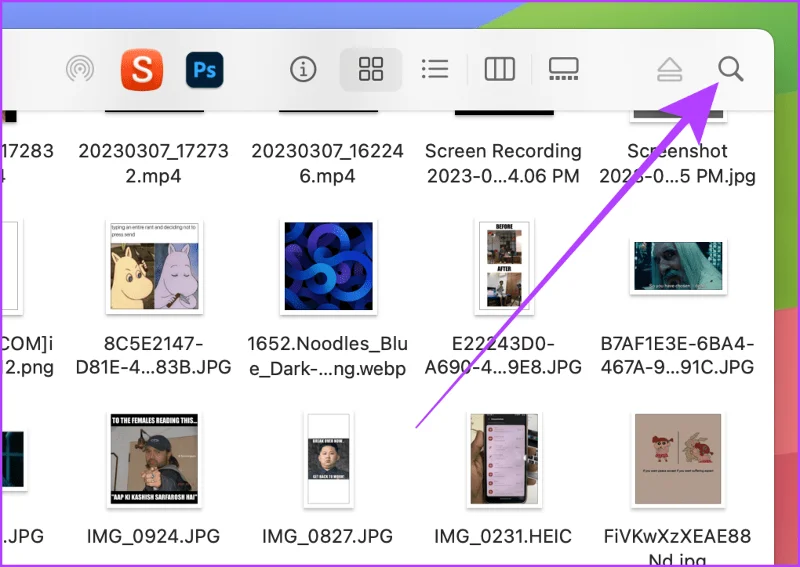Switch to list view

coord(435,69)
